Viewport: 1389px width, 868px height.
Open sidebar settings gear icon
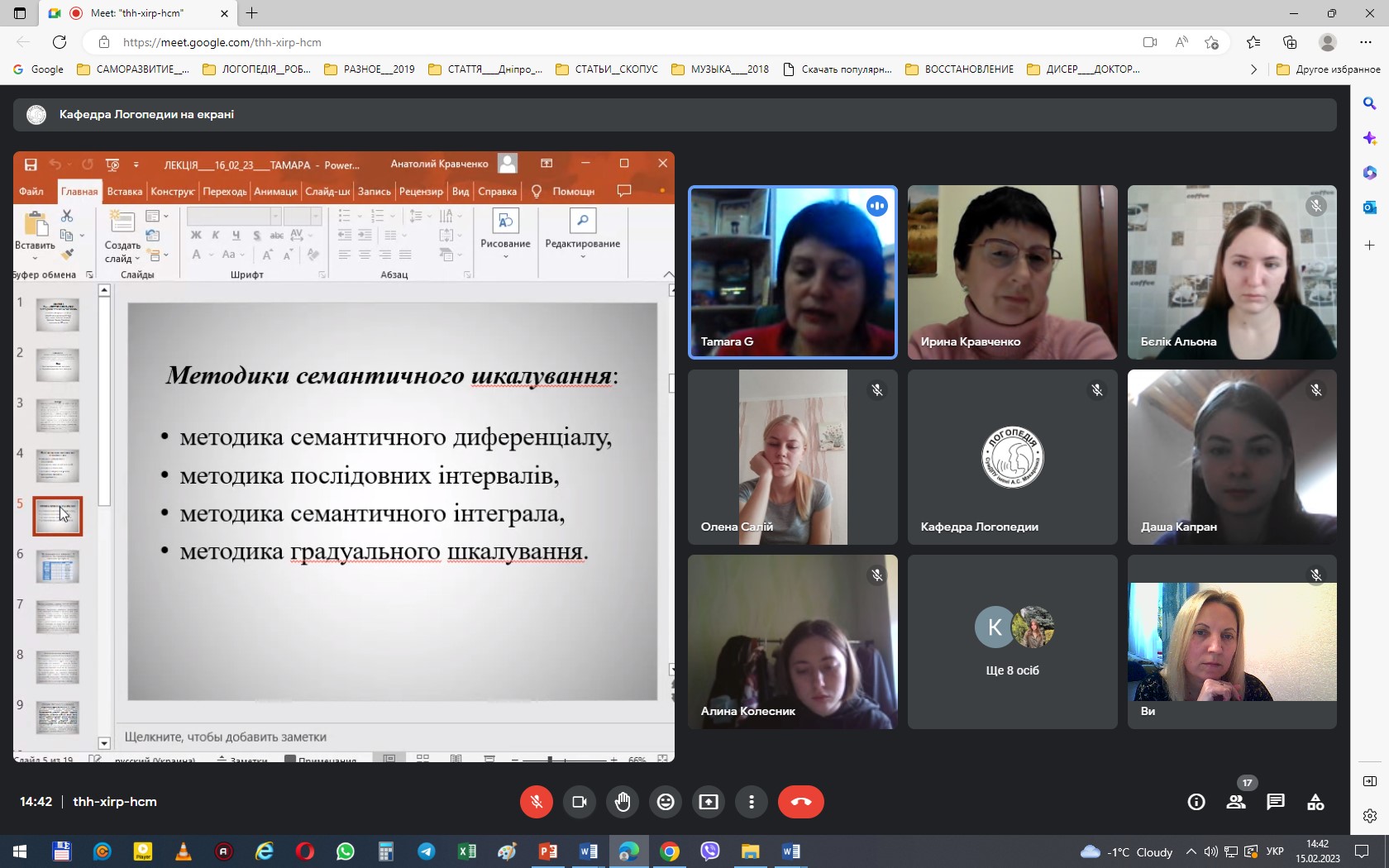coord(1370,816)
